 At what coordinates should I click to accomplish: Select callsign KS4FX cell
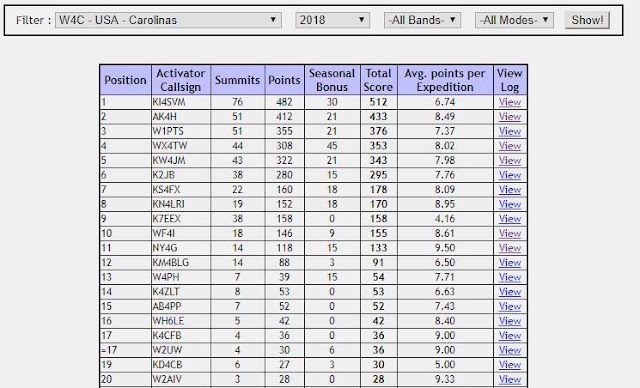(181, 190)
